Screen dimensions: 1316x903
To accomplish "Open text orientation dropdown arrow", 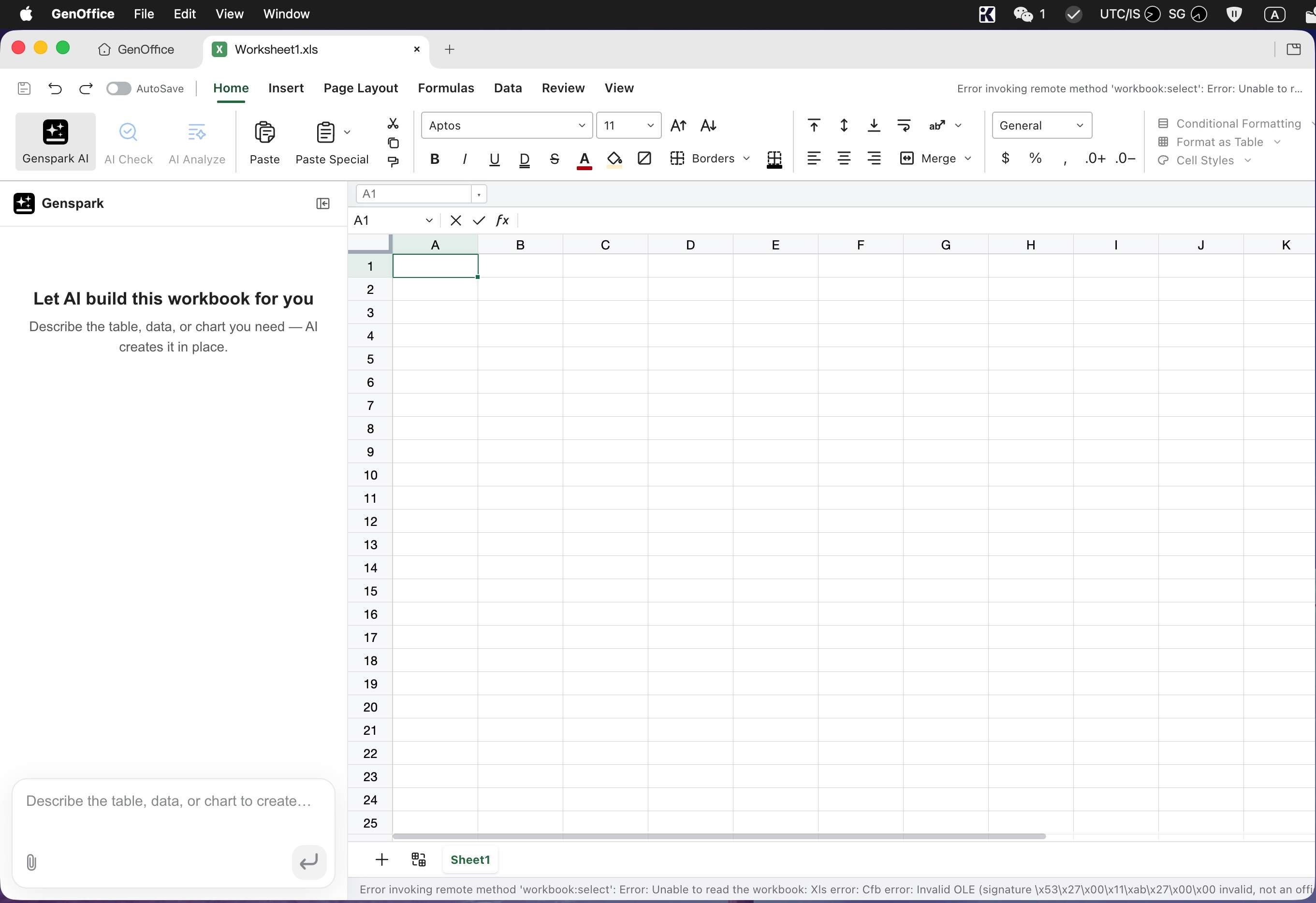I will 958,126.
